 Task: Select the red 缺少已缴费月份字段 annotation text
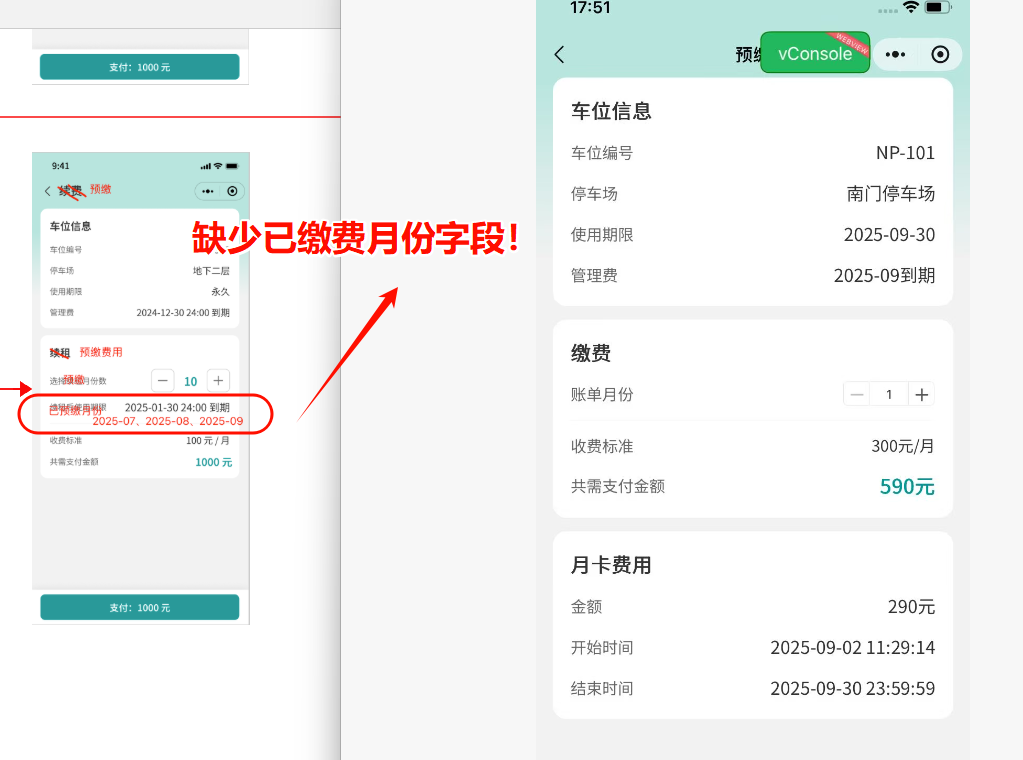(356, 239)
